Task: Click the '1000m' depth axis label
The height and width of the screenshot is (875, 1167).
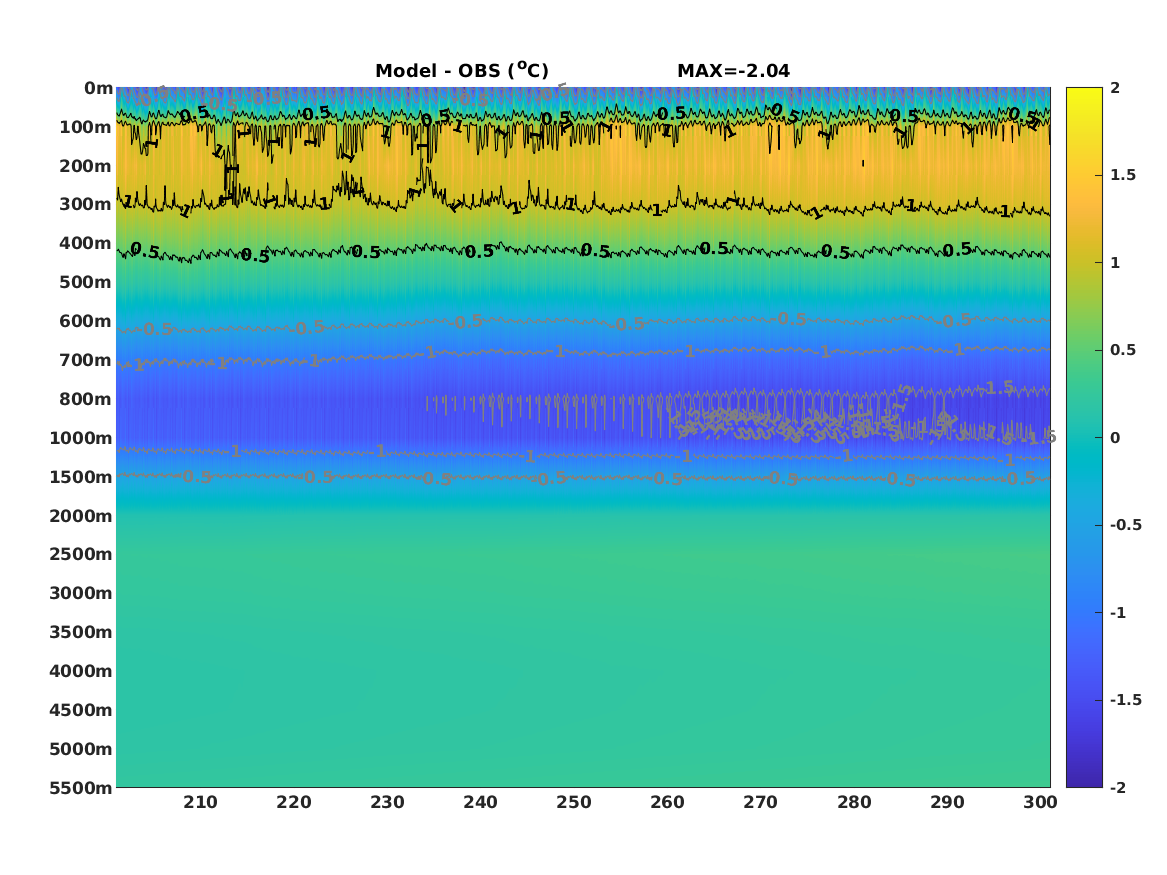Action: 81,438
